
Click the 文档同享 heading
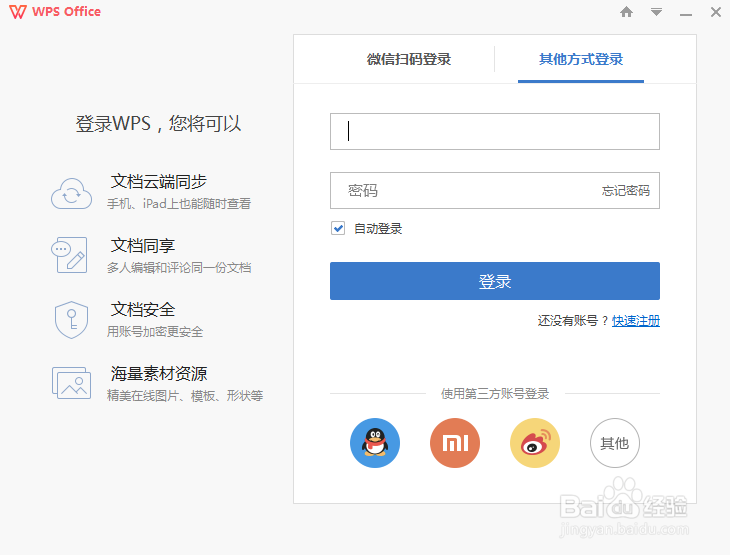click(142, 245)
